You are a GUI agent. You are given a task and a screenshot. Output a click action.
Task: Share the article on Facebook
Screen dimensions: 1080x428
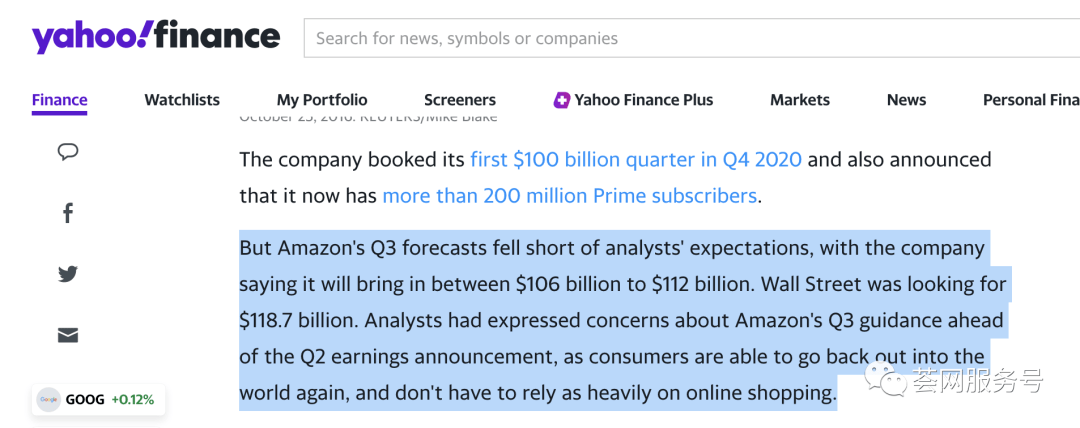coord(68,213)
